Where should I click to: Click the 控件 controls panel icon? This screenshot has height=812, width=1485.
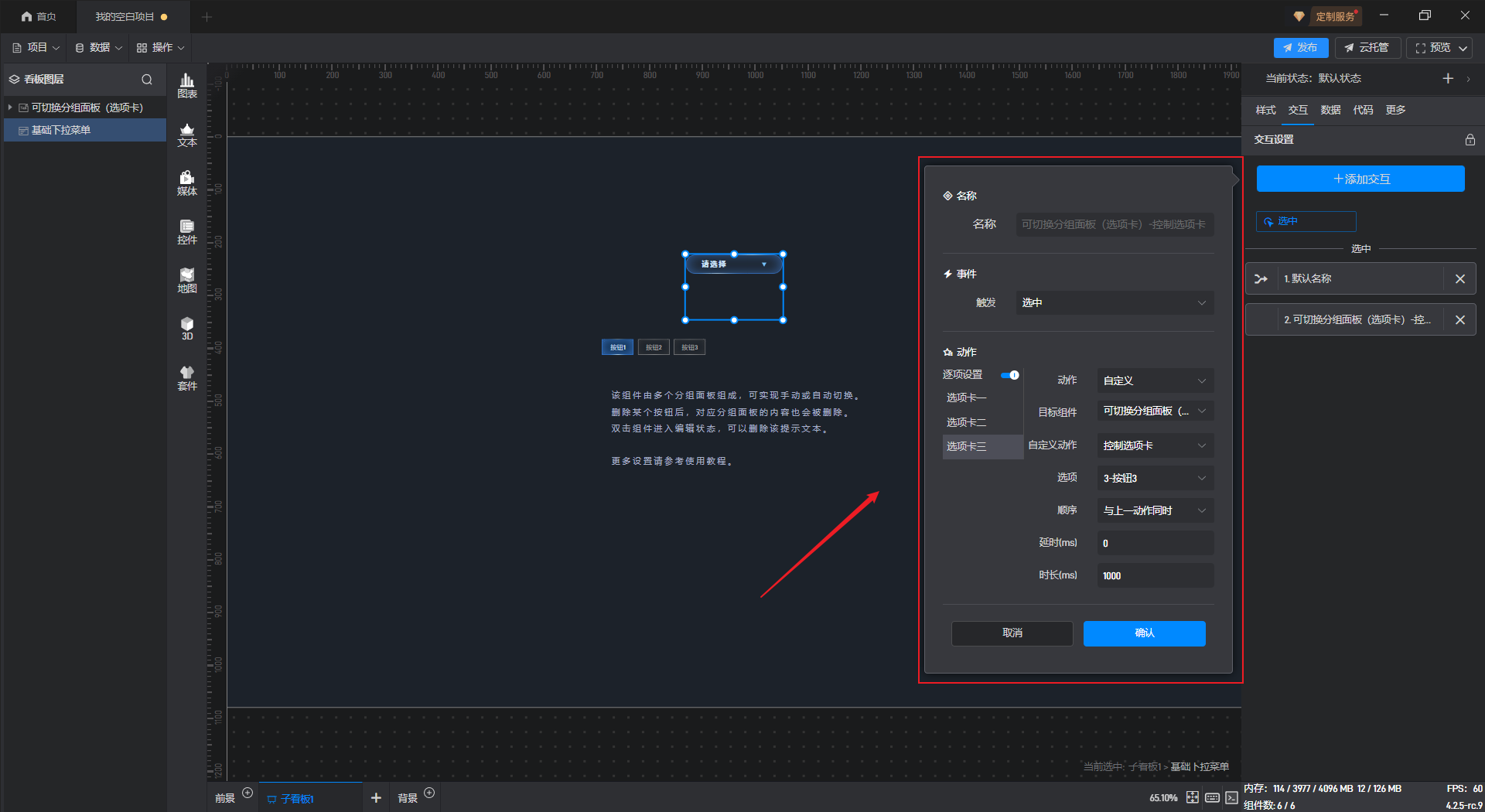coord(187,231)
